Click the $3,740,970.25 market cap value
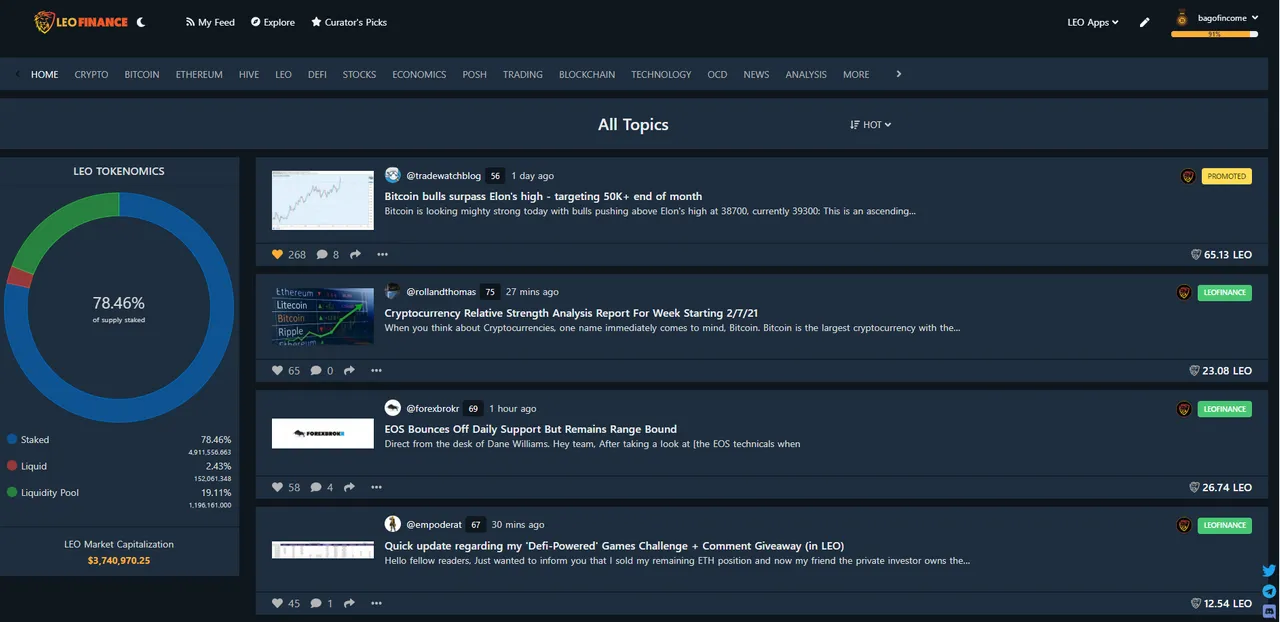Screen dimensions: 1280x622 coord(119,561)
